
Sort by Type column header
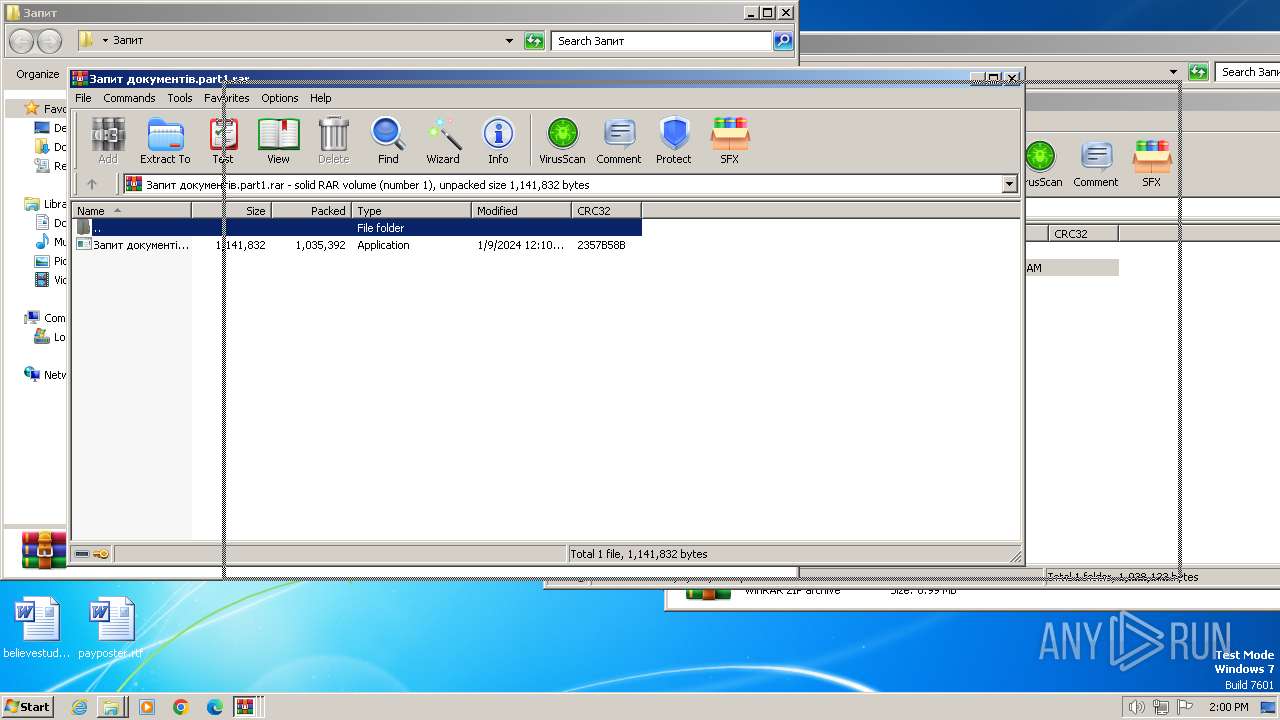pos(412,211)
